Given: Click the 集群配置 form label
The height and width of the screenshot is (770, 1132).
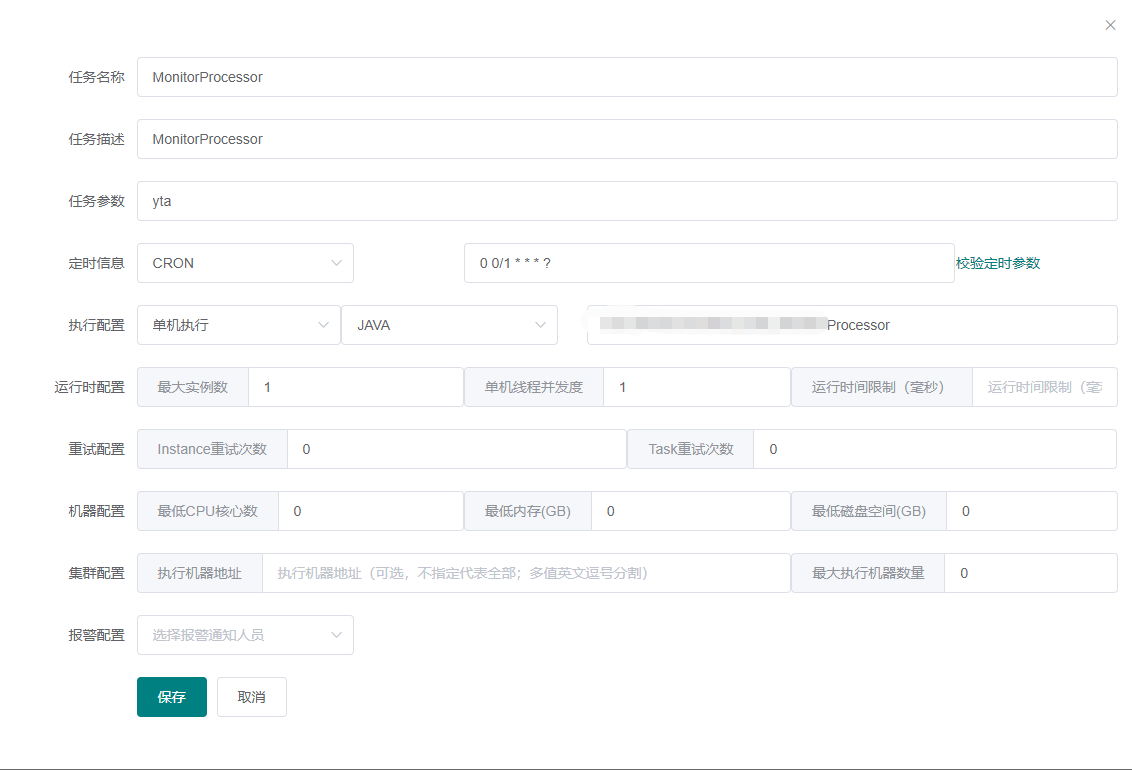Looking at the screenshot, I should 97,574.
